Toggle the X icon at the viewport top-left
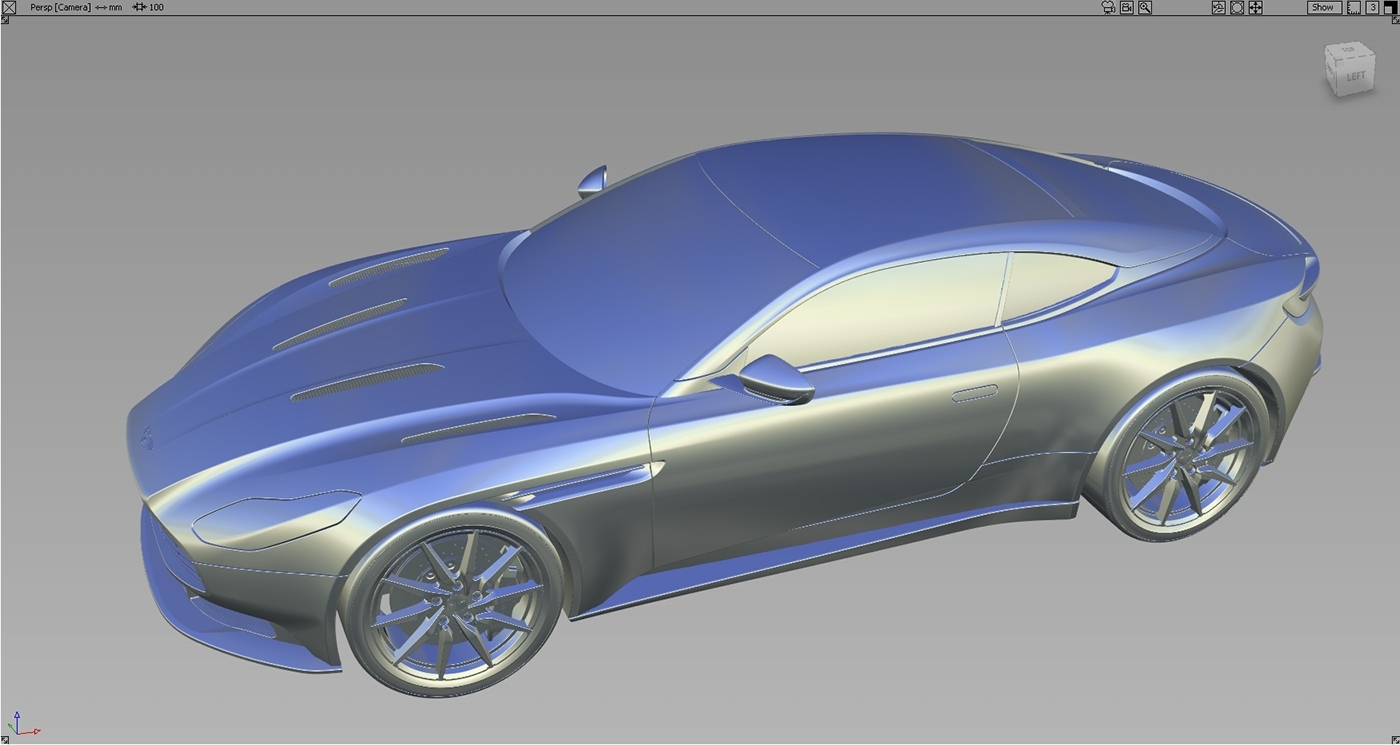Screen dimensions: 1400x745 click(x=10, y=7)
